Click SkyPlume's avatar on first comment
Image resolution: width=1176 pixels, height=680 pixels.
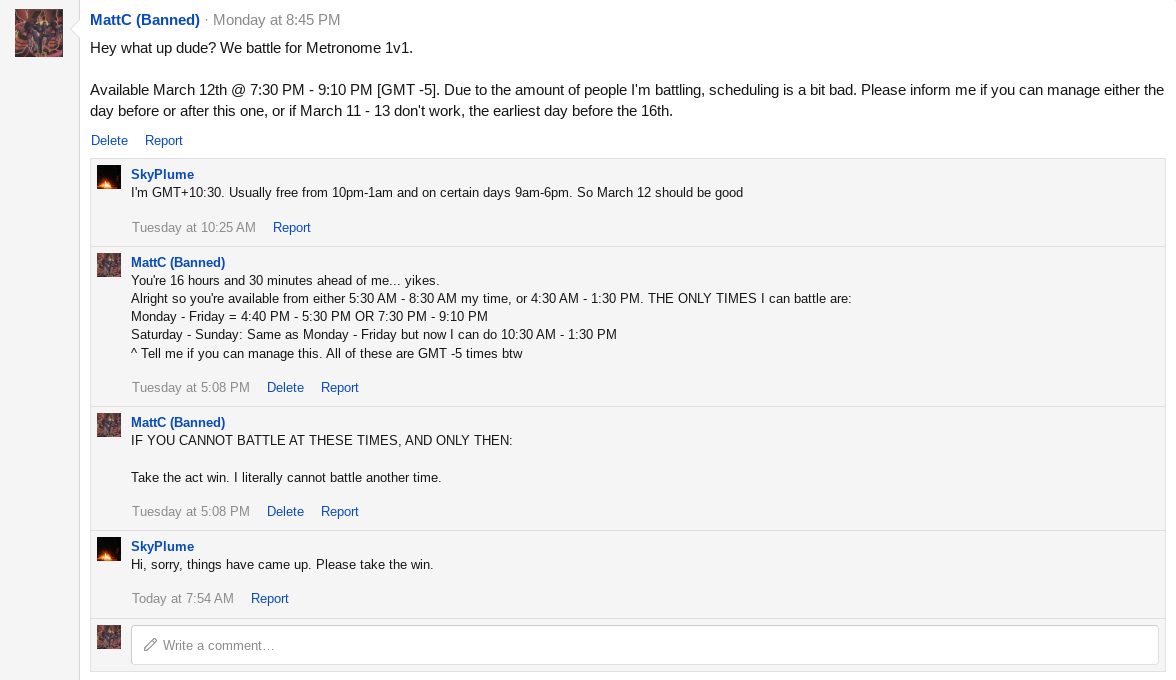pyautogui.click(x=109, y=177)
